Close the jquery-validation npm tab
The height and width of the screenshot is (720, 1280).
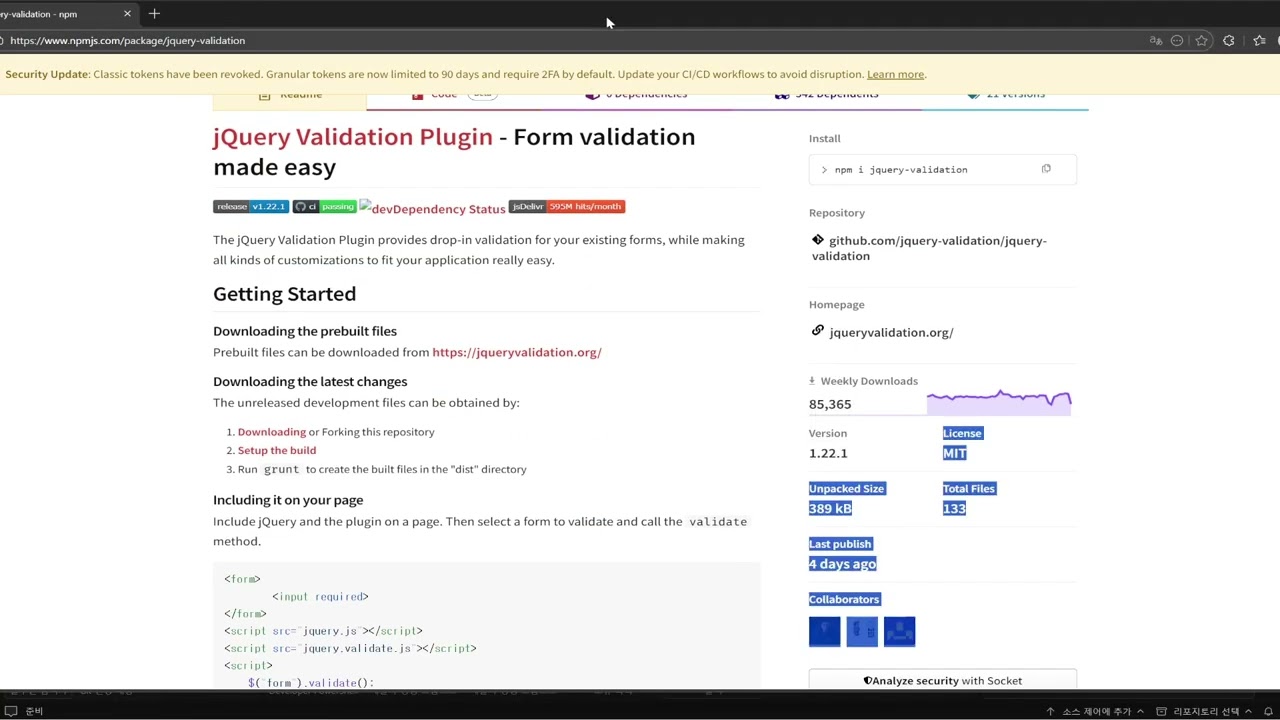coord(127,14)
